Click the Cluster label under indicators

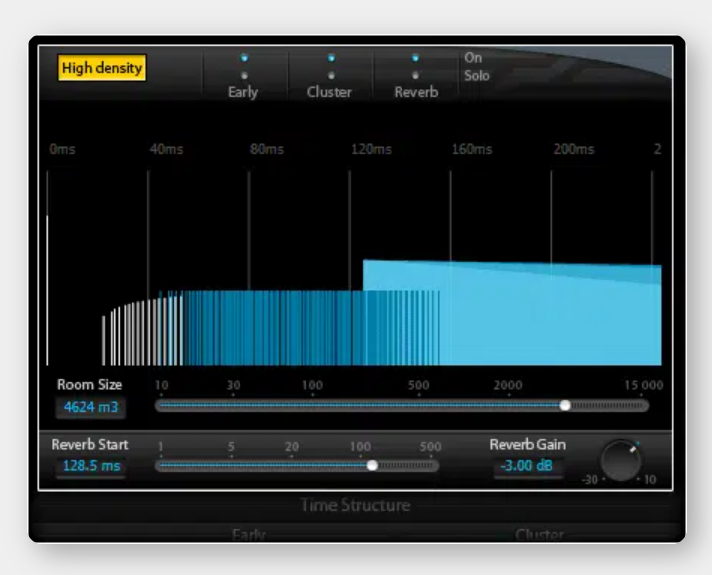tap(329, 92)
